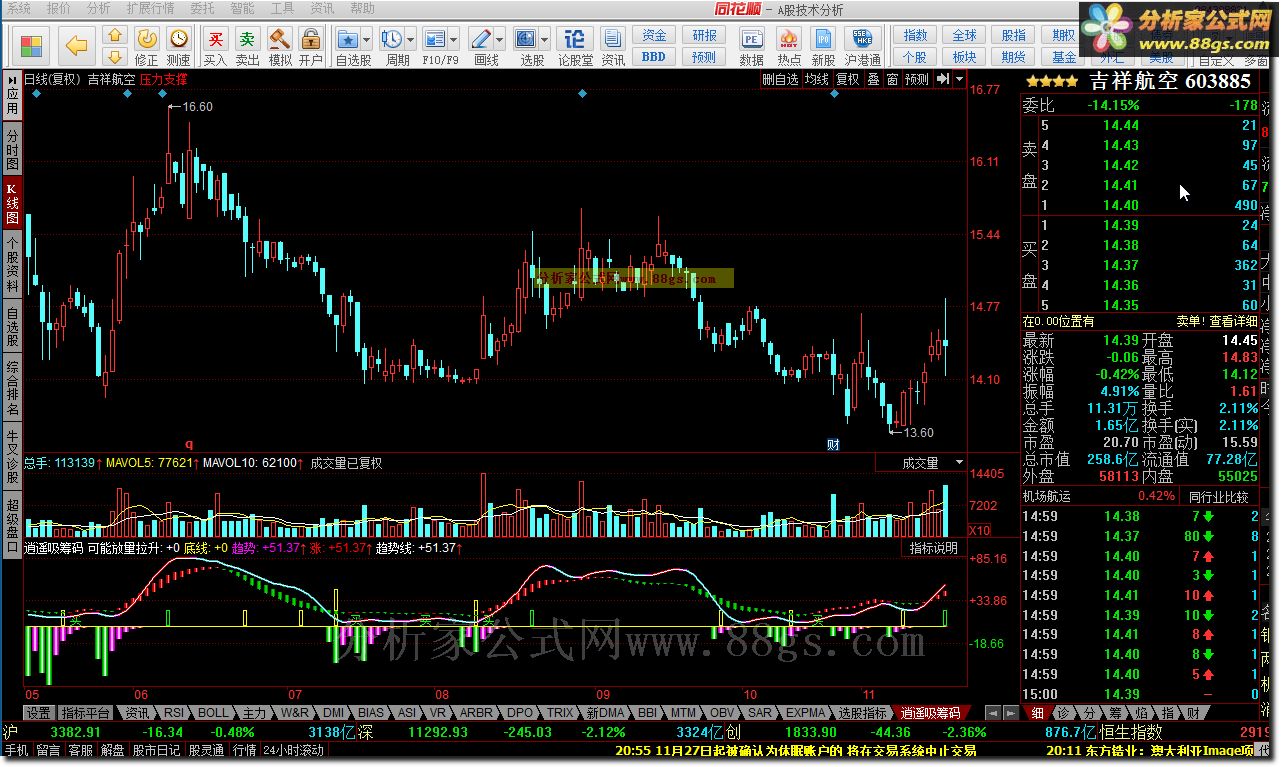
Task: Click the 新股 IPO icon
Action: pos(823,39)
